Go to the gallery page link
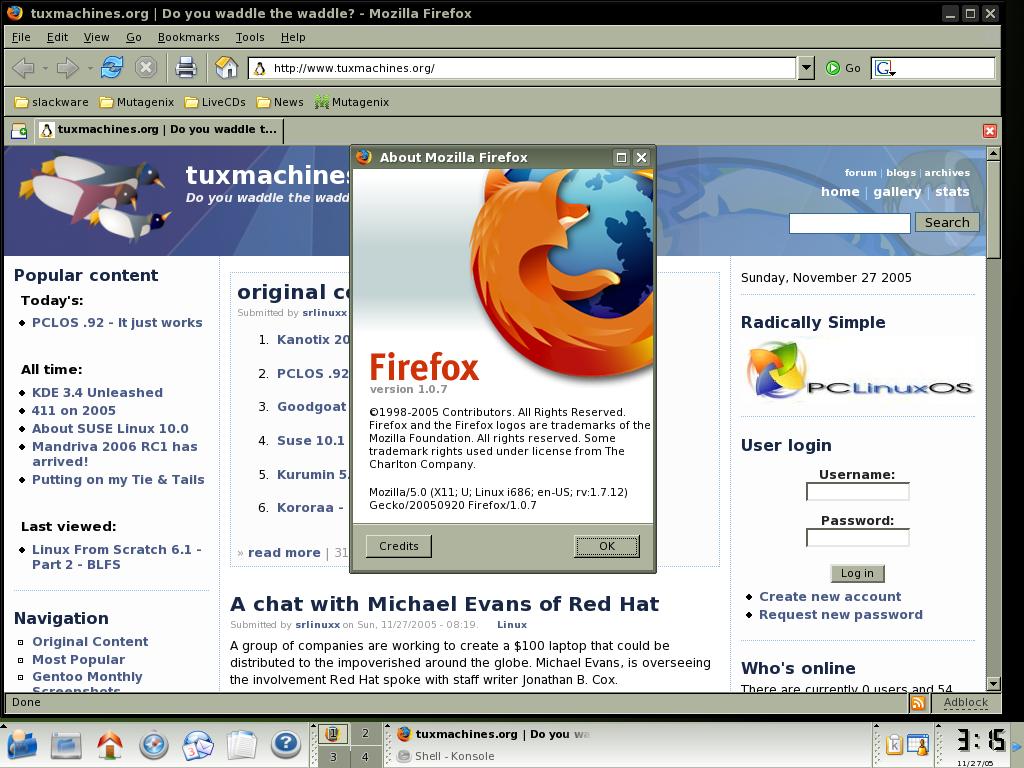1024x768 pixels. click(897, 191)
